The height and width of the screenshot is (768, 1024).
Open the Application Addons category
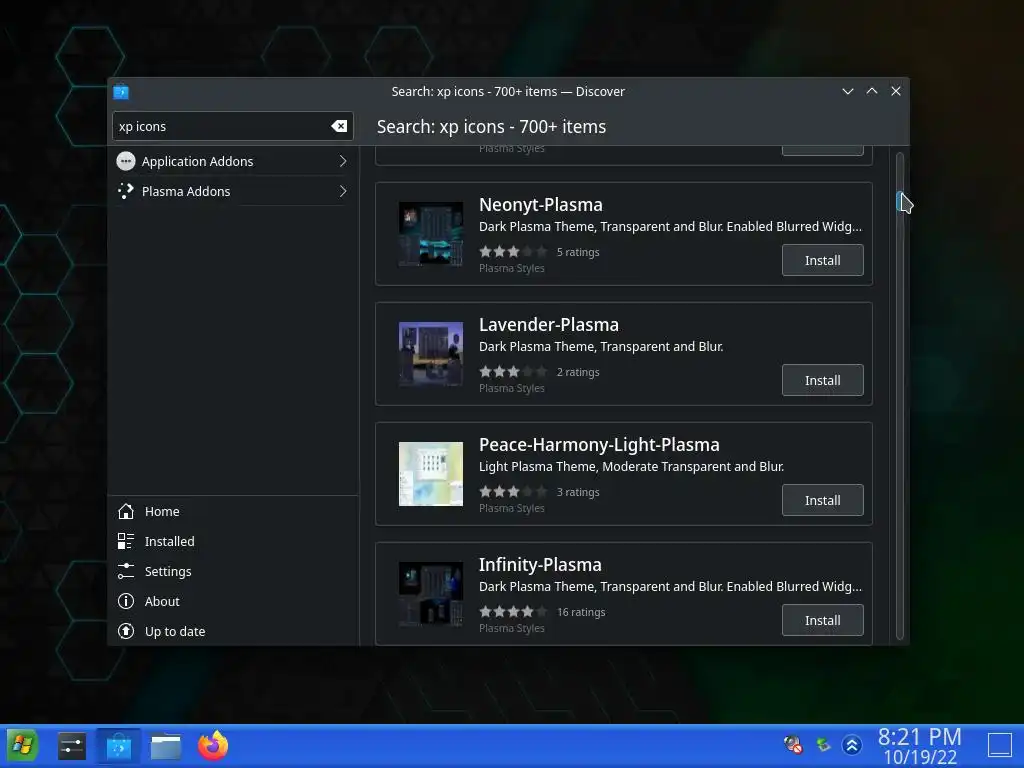232,161
